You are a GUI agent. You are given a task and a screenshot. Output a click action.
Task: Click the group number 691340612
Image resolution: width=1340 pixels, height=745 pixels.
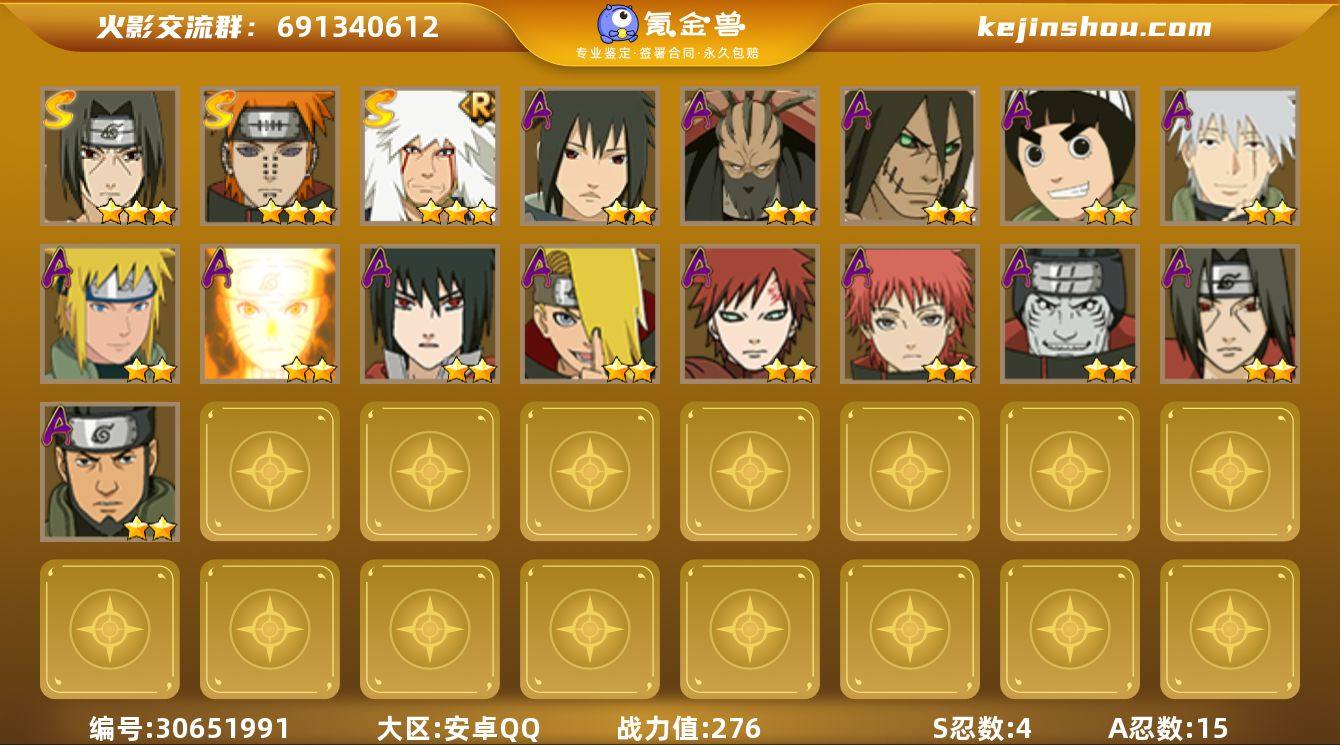tap(358, 27)
